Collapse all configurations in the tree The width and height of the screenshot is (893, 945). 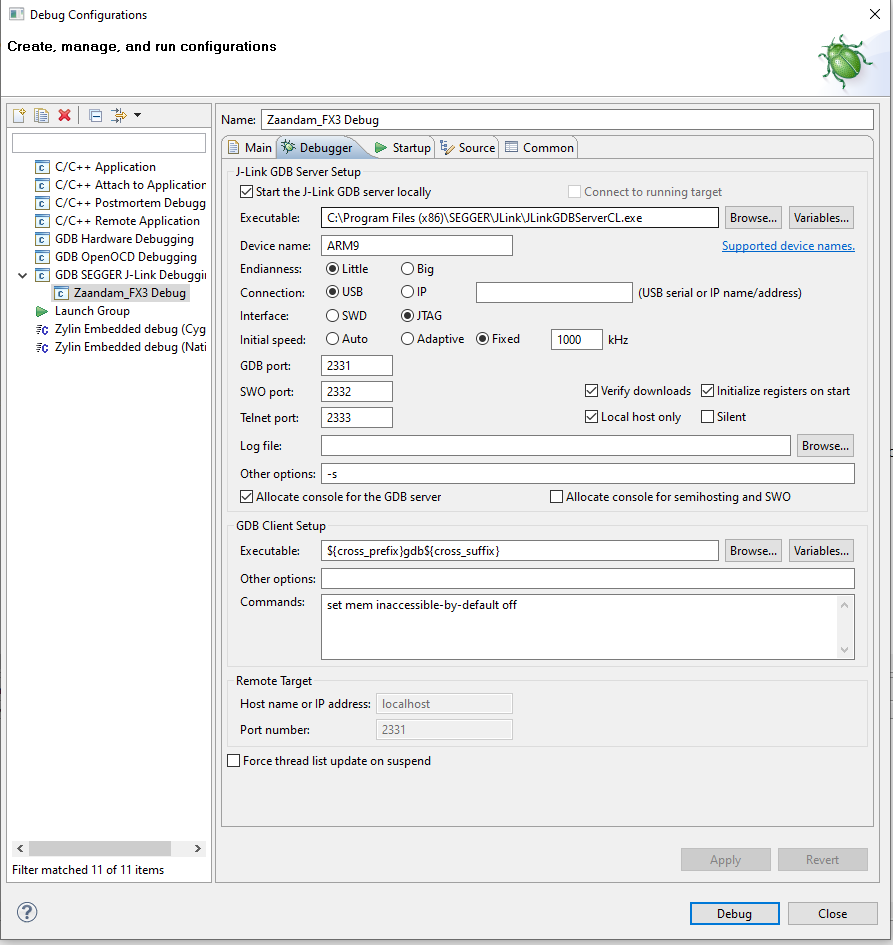pyautogui.click(x=94, y=115)
